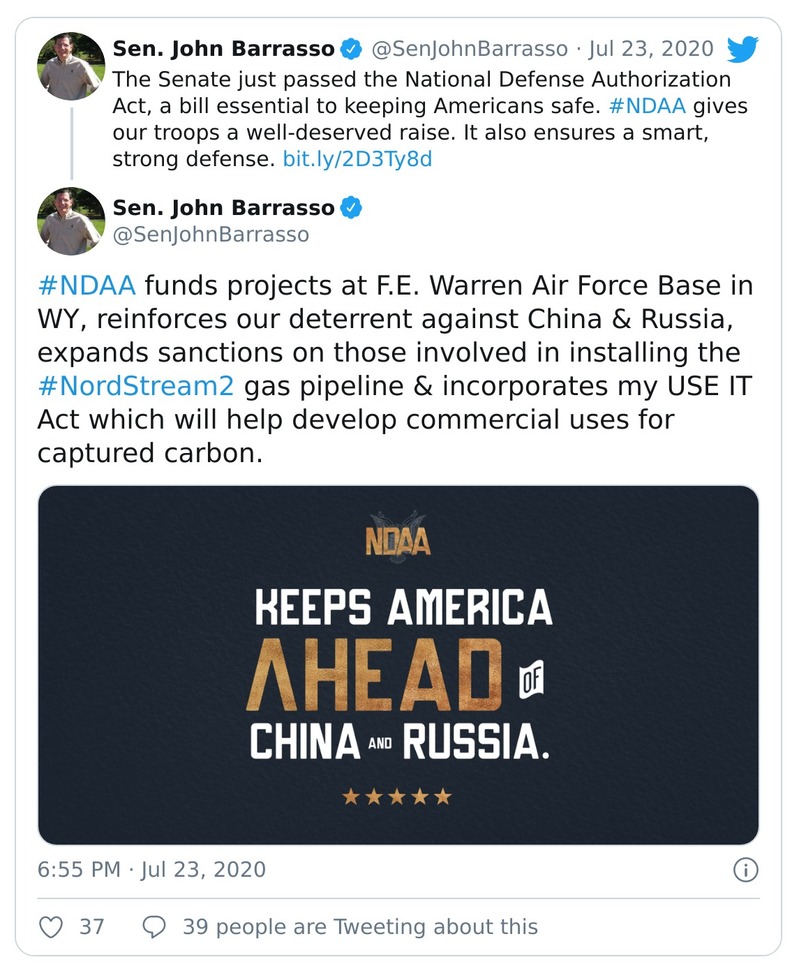The width and height of the screenshot is (799, 978).
Task: Click the heart like icon
Action: [51, 927]
